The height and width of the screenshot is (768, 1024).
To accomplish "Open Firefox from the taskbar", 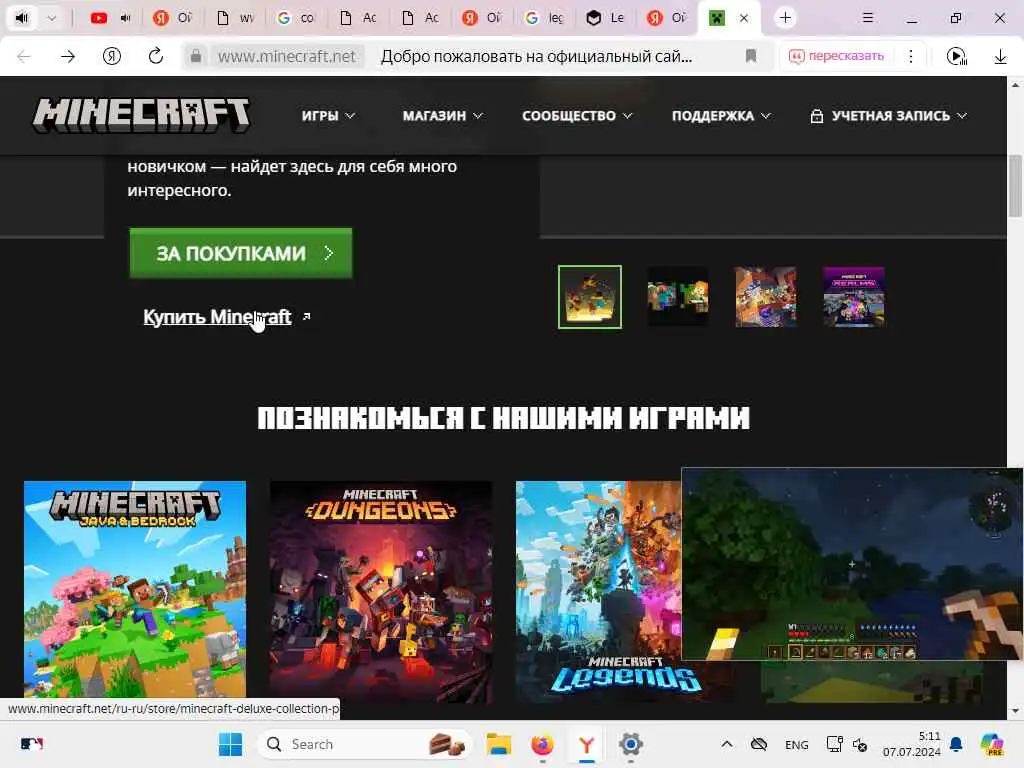I will 542,744.
